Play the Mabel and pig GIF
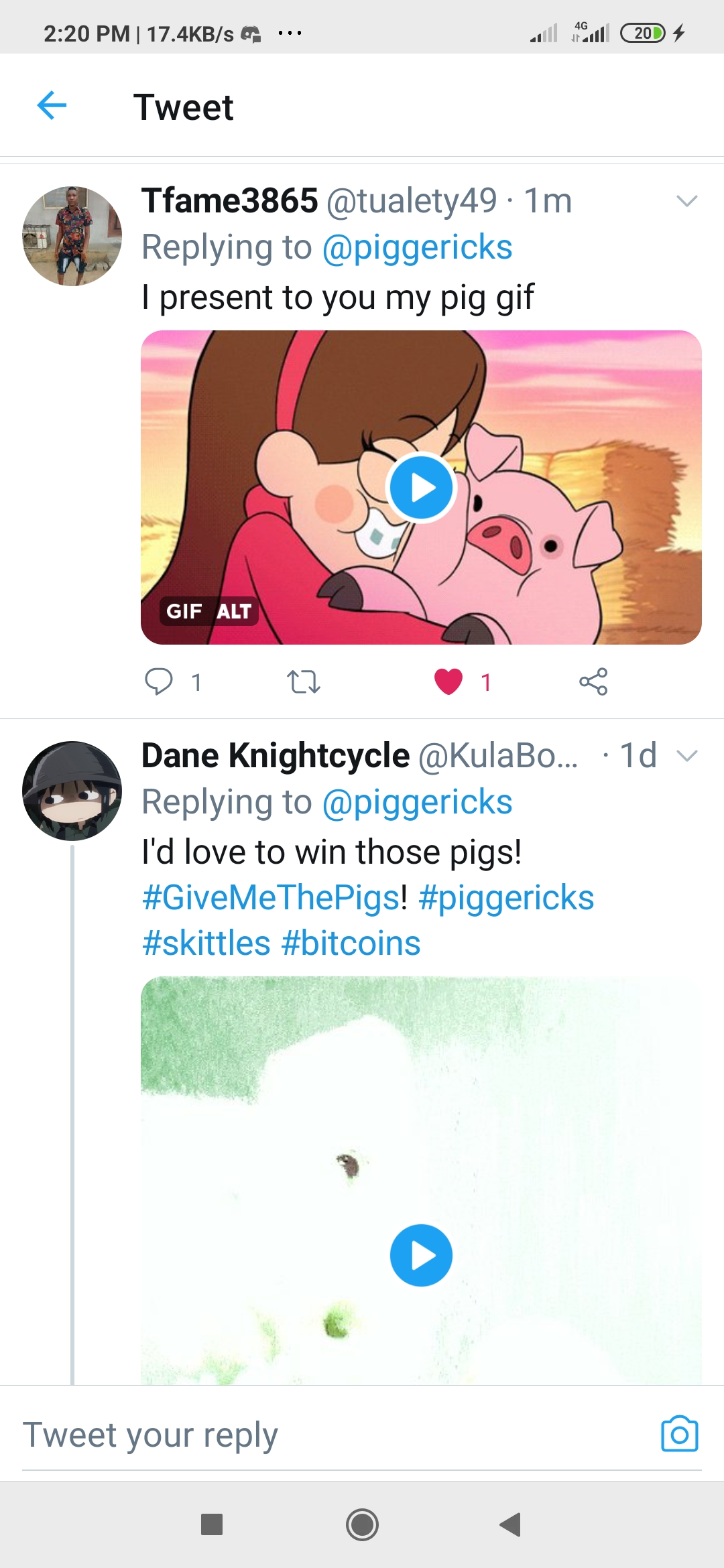The height and width of the screenshot is (1568, 724). [x=421, y=487]
